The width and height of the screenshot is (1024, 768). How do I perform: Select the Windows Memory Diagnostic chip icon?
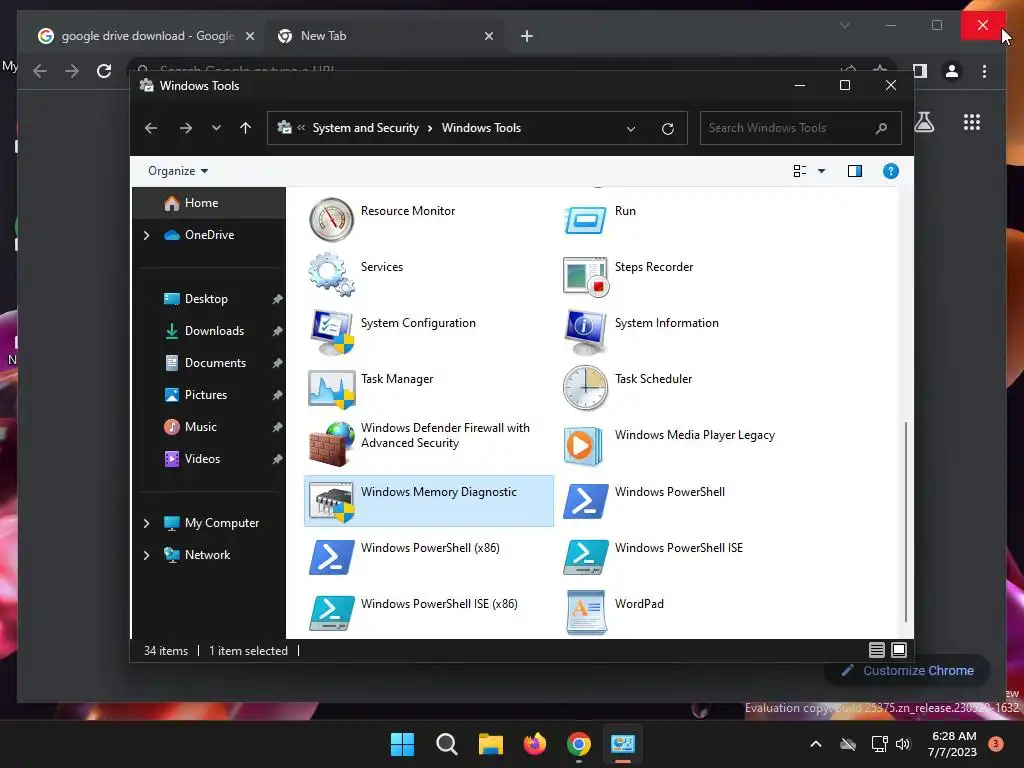pyautogui.click(x=331, y=502)
